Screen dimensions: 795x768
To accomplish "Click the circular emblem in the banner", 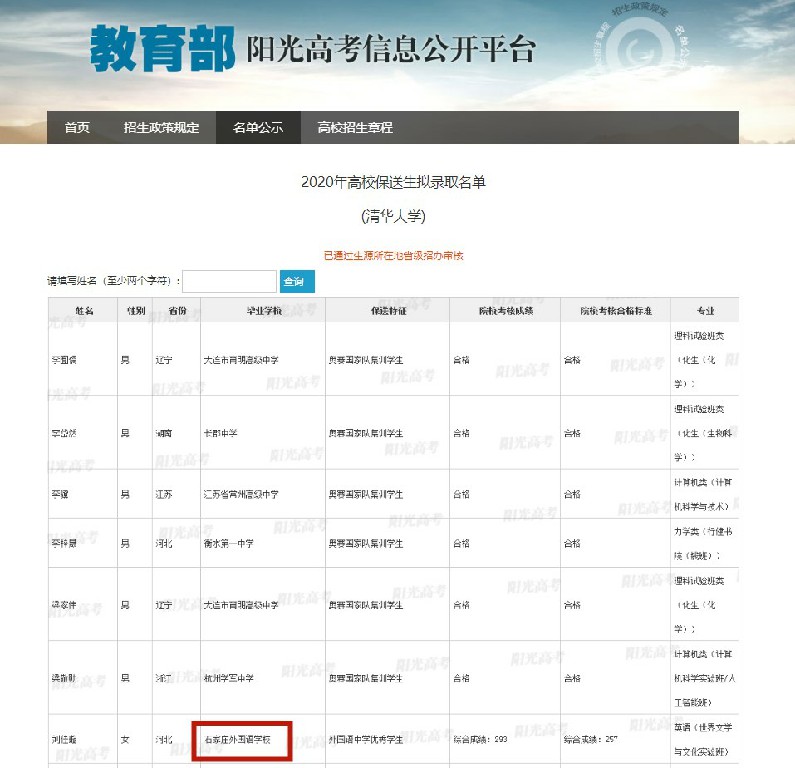I will pos(642,46).
